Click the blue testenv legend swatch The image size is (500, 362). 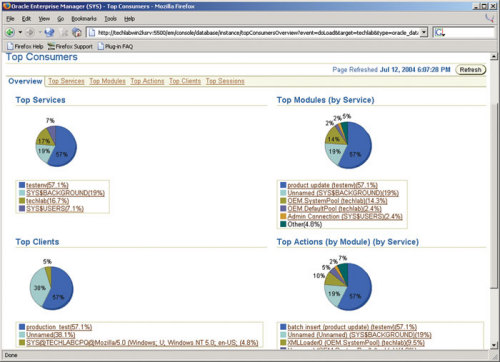[22, 185]
